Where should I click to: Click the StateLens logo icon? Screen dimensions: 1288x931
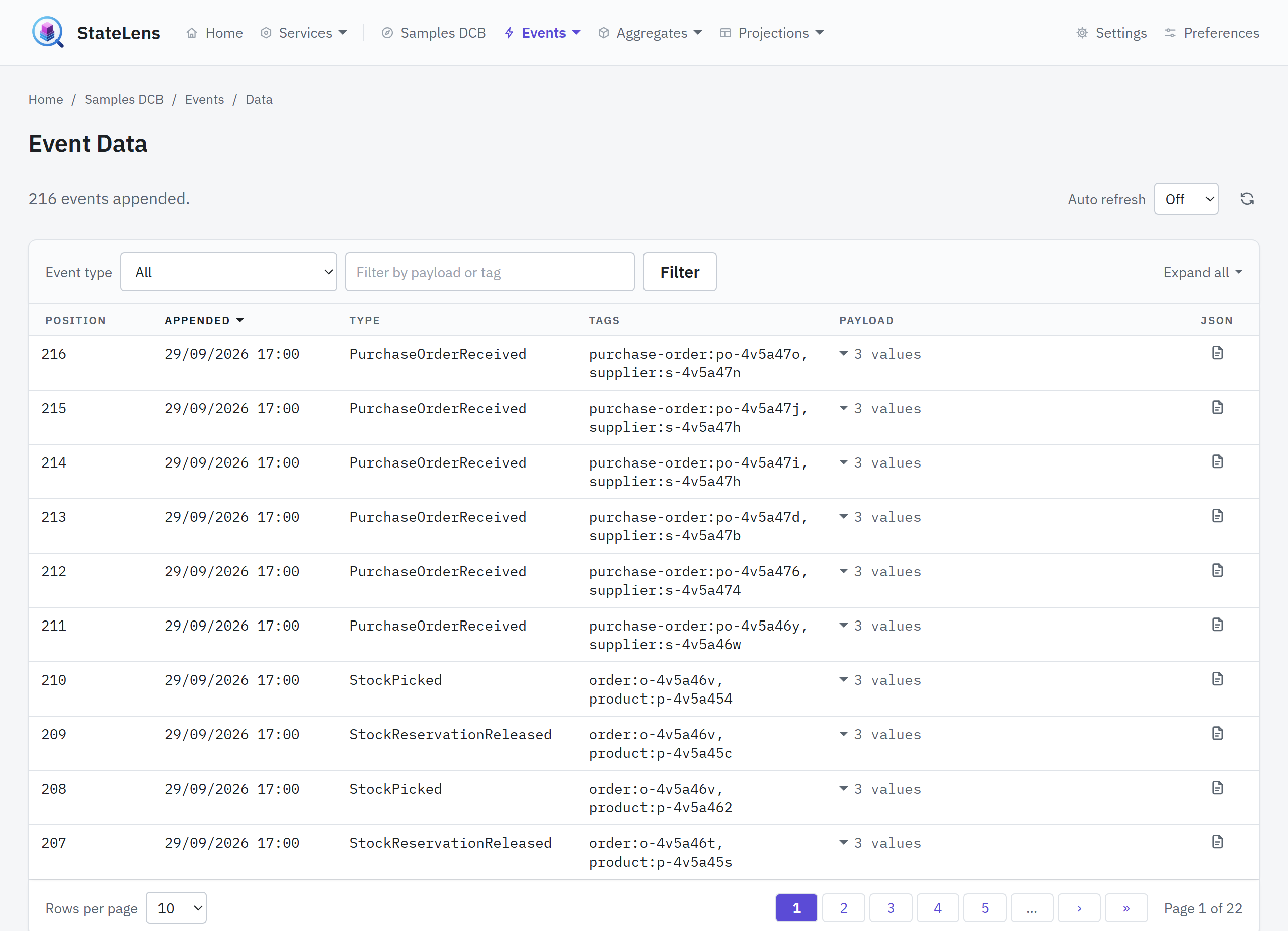[x=48, y=32]
